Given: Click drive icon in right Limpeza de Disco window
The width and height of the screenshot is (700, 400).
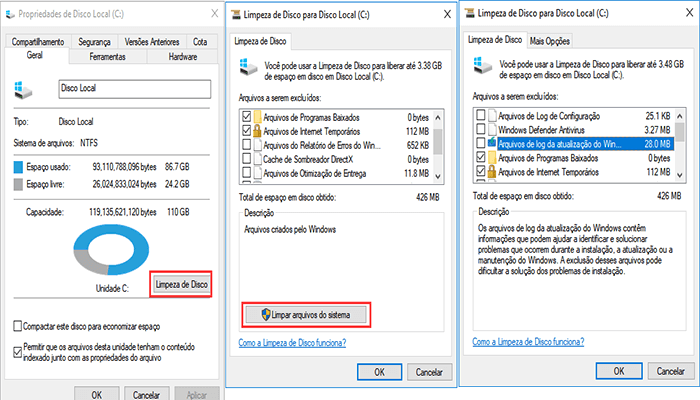Looking at the screenshot, I should click(483, 66).
